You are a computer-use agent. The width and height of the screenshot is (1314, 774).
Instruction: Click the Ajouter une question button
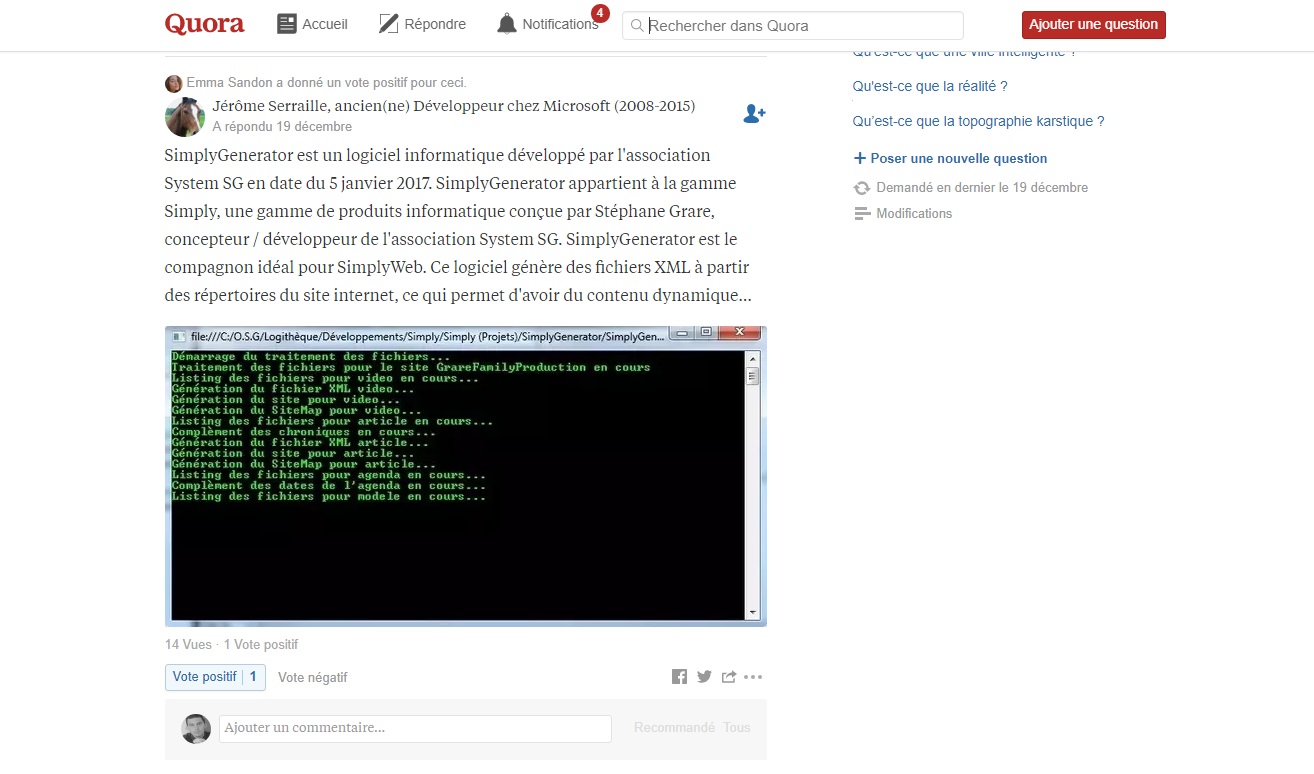click(1093, 25)
